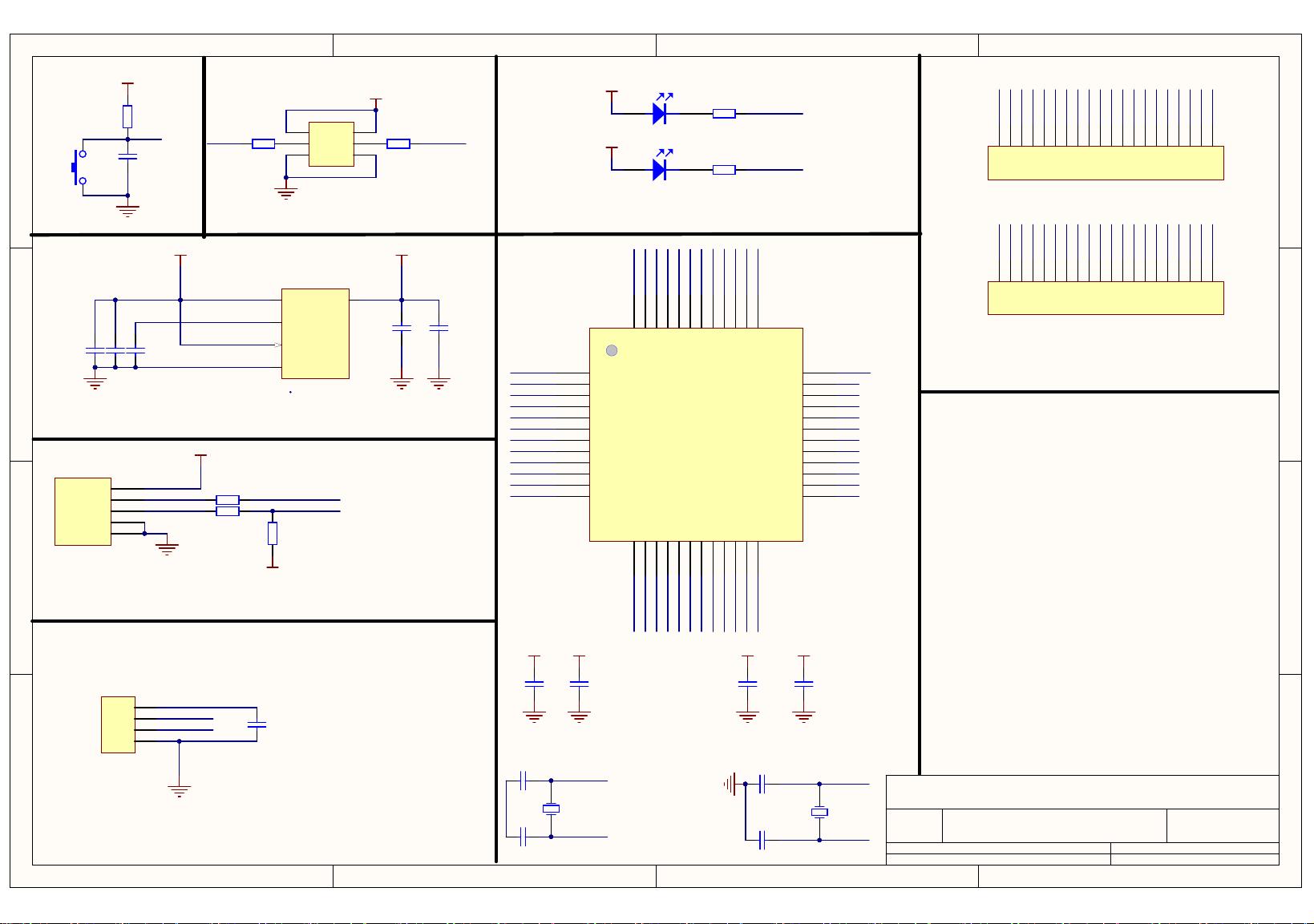Select the capacitor beside the push-button switch
The width and height of the screenshot is (1314, 924).
tap(127, 155)
